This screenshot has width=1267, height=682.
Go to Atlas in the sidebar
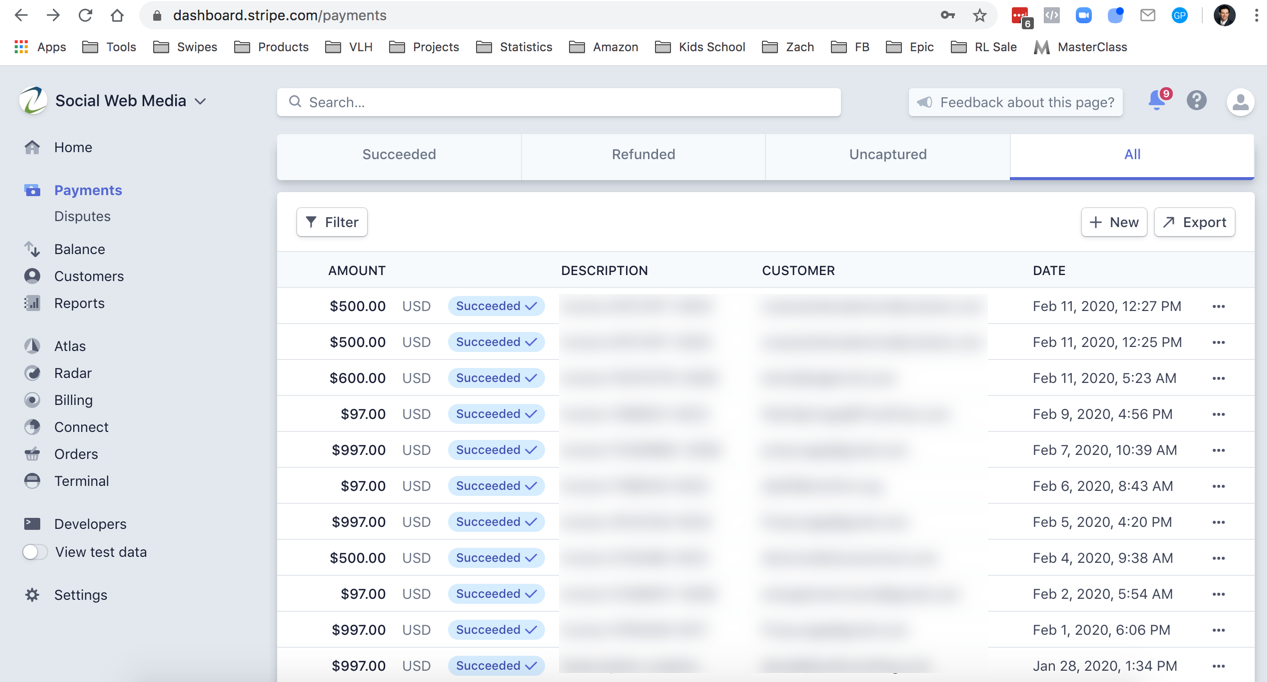pyautogui.click(x=69, y=346)
